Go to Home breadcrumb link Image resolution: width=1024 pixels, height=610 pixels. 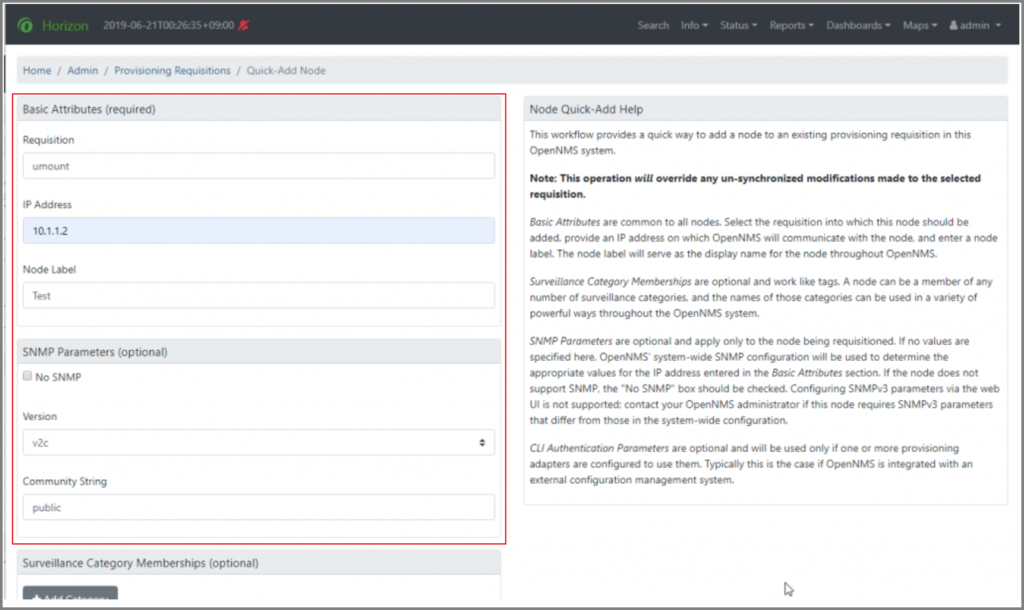(37, 70)
